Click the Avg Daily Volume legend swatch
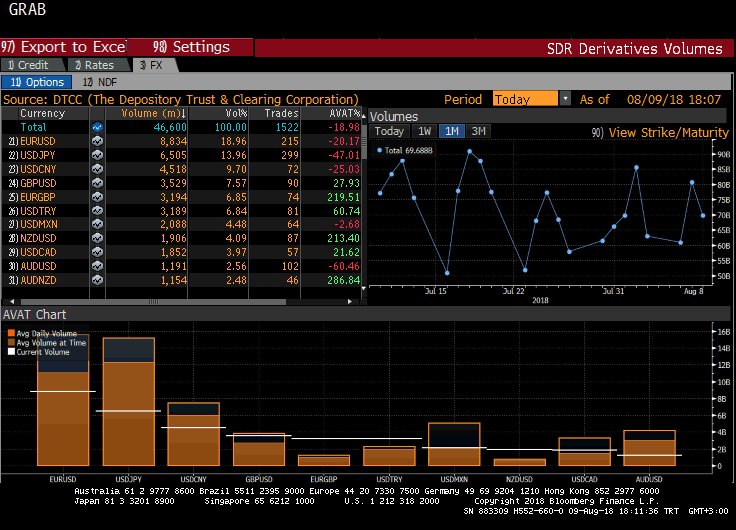 pos(11,333)
